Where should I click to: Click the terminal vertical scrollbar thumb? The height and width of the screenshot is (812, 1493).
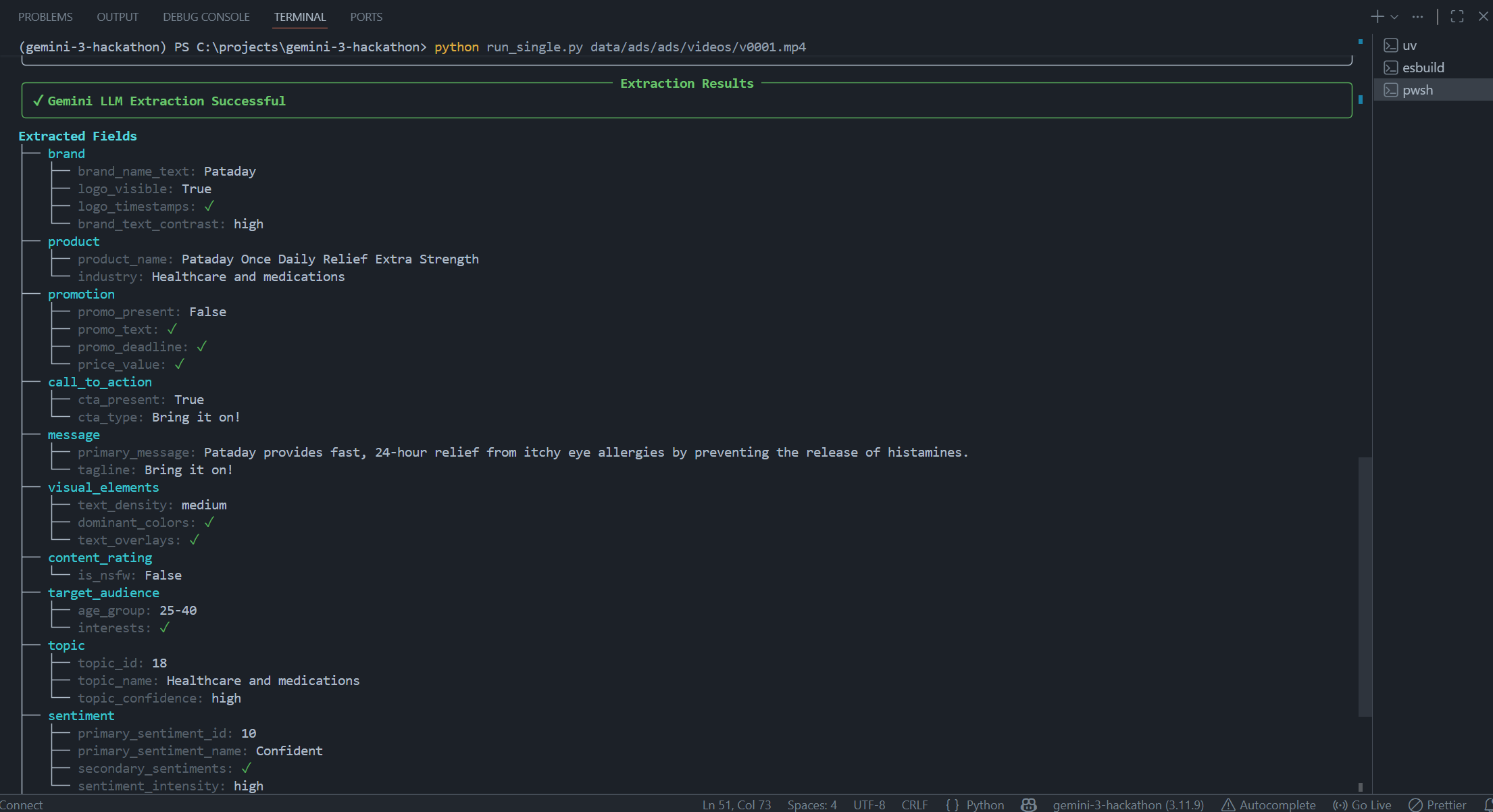tap(1365, 586)
